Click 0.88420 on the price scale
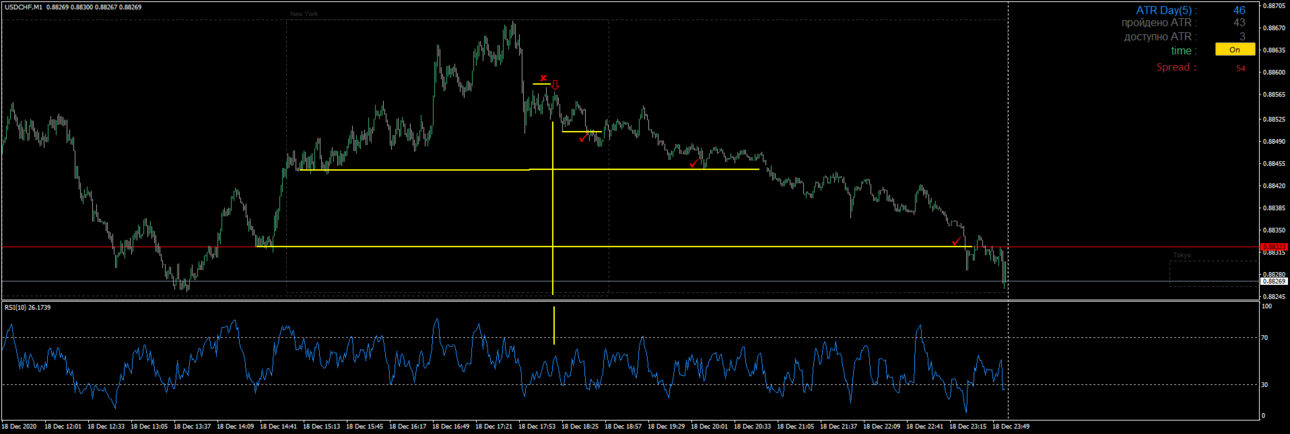This screenshot has height=434, width=1290. click(1274, 185)
